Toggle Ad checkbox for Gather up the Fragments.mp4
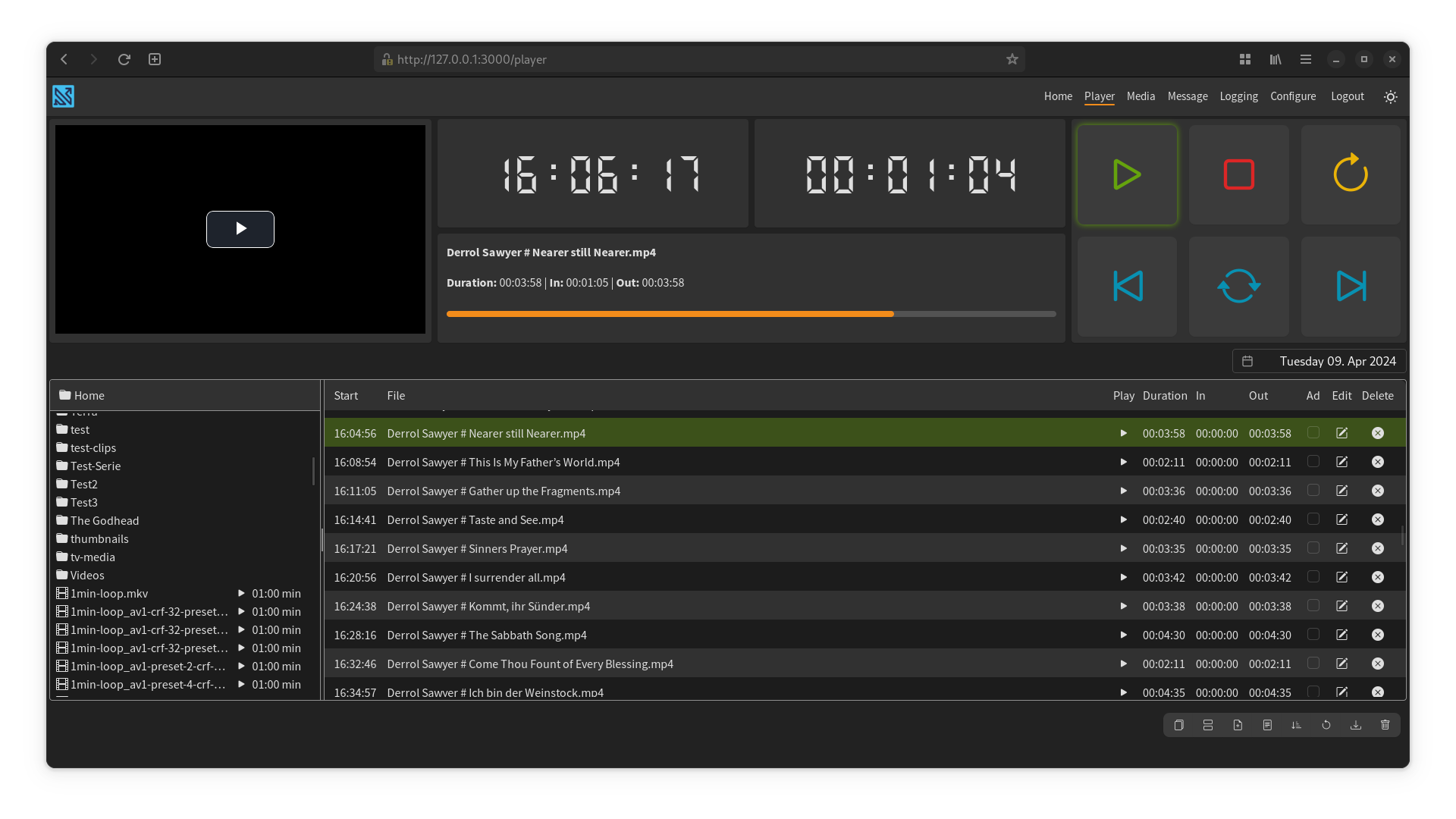Image resolution: width=1456 pixels, height=819 pixels. click(1313, 490)
